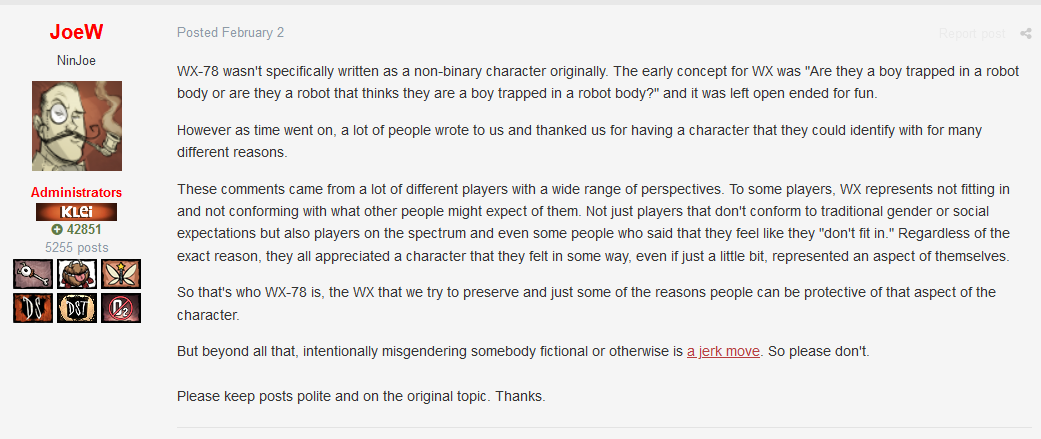Select the horned creature with tongue badge
Viewport: 1041px width, 439px height.
pos(76,273)
